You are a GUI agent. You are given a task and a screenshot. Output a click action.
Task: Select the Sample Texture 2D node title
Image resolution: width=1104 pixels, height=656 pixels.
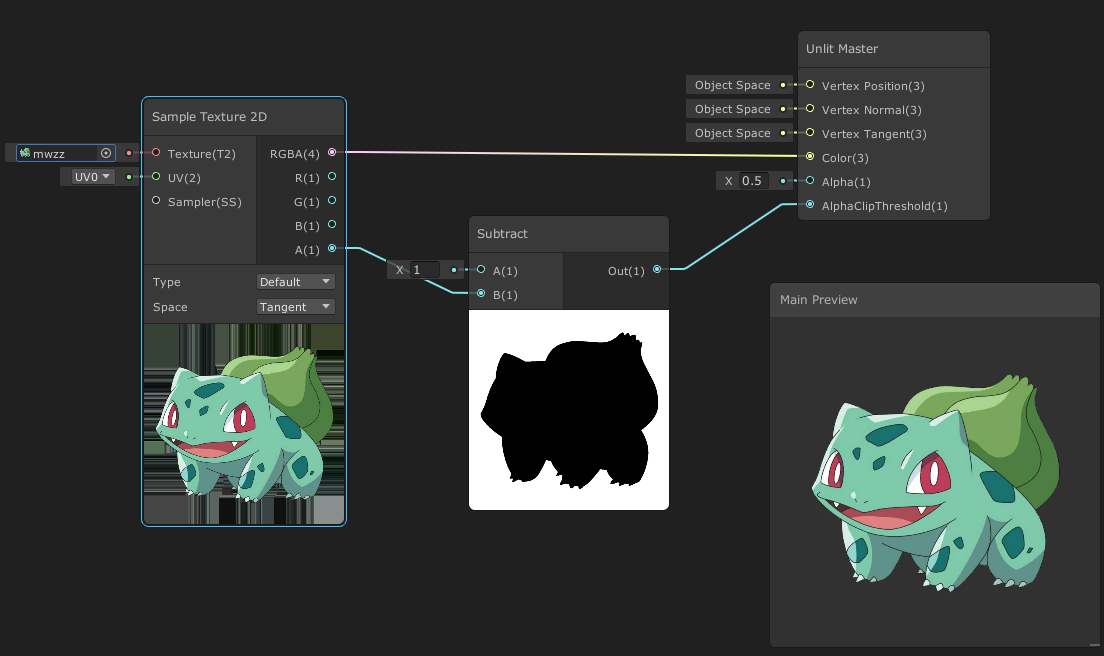(x=209, y=117)
